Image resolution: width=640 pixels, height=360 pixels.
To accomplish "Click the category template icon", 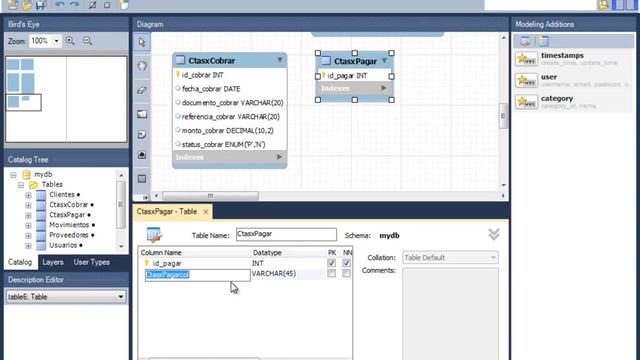I will click(x=526, y=102).
